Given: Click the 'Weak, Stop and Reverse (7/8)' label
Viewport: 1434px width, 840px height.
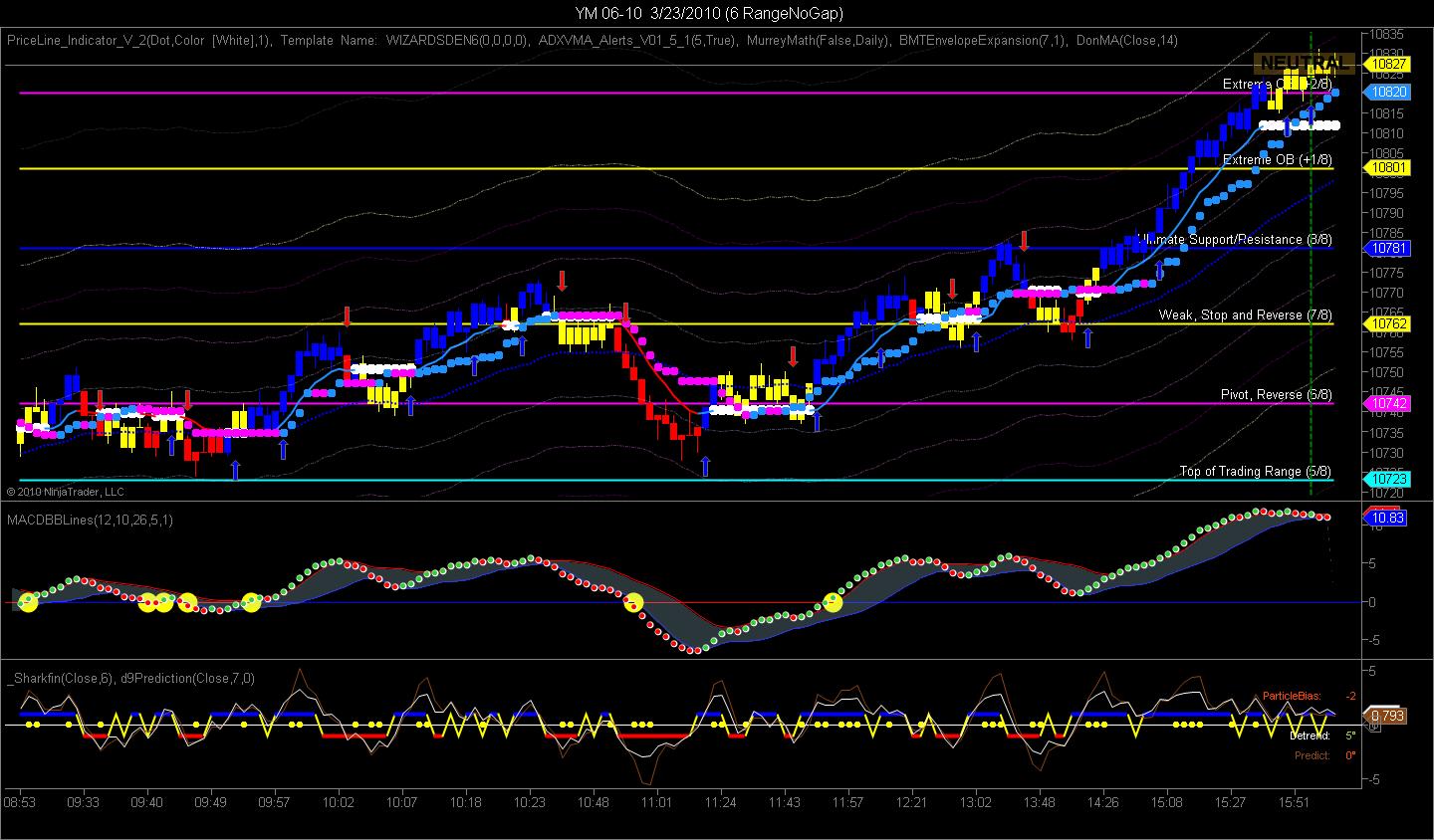Looking at the screenshot, I should click(1245, 315).
